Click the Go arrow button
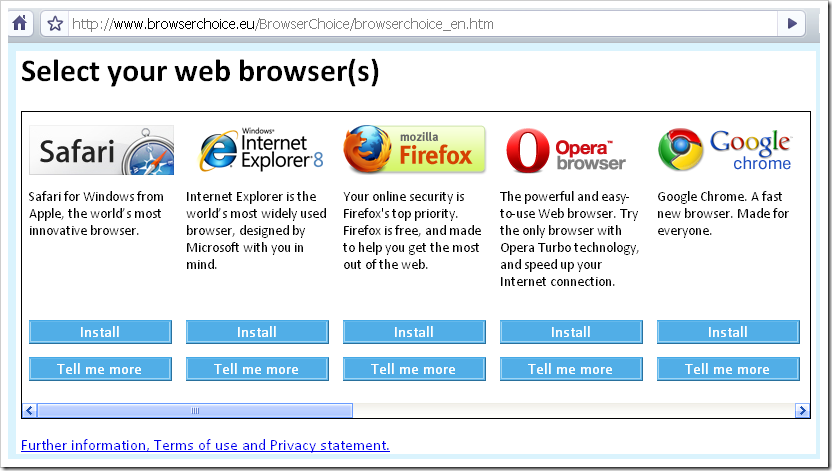Image resolution: width=832 pixels, height=471 pixels. (792, 24)
